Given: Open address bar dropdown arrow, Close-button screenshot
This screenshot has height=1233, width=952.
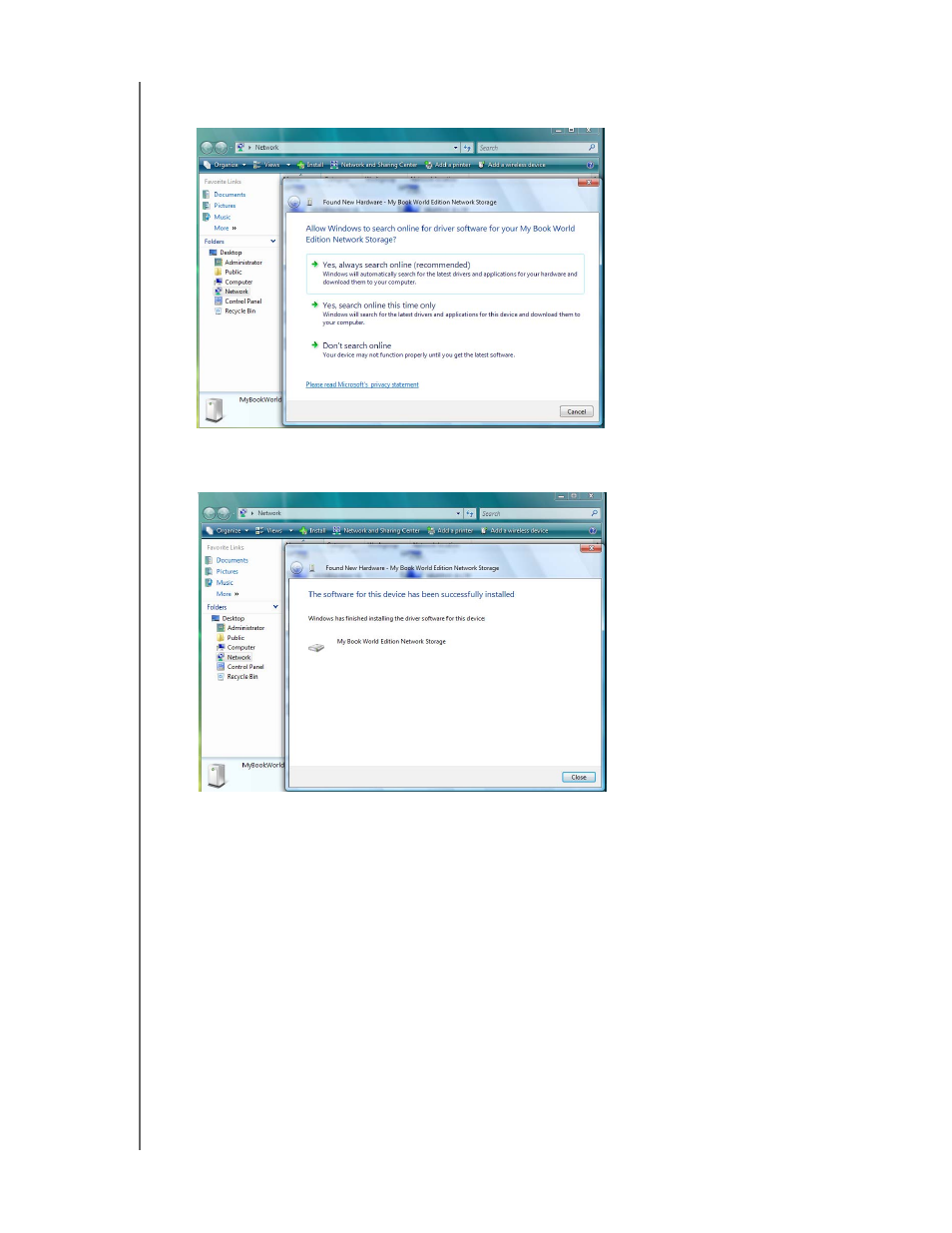Looking at the screenshot, I should coord(458,513).
